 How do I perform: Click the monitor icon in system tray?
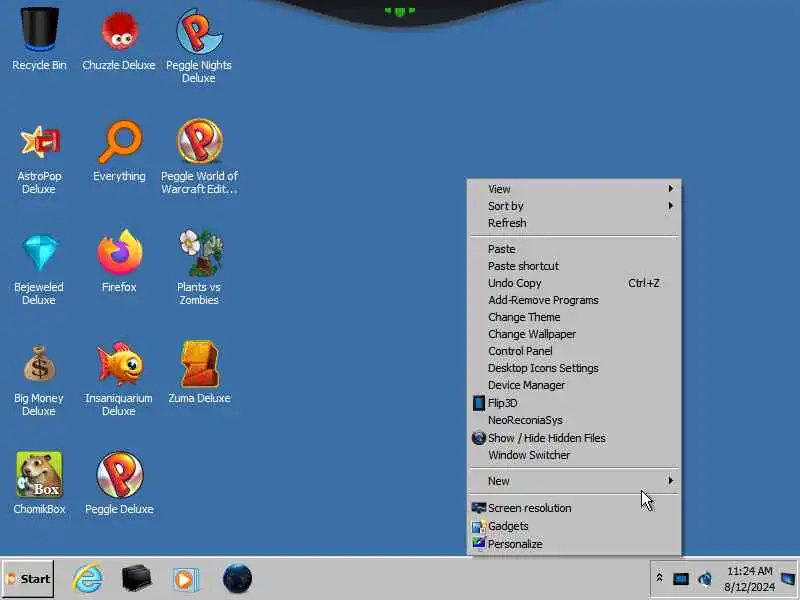(681, 579)
